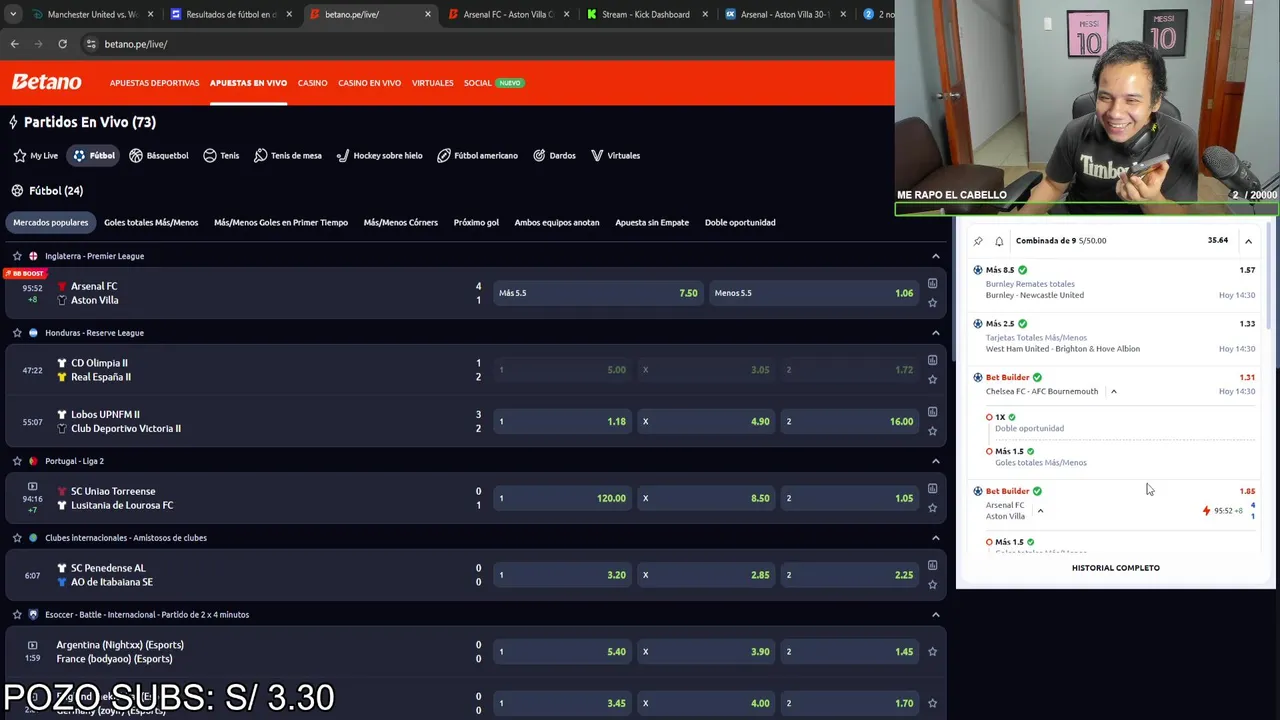Collapse Esoccer - Battle section
The height and width of the screenshot is (720, 1280).
coord(936,615)
